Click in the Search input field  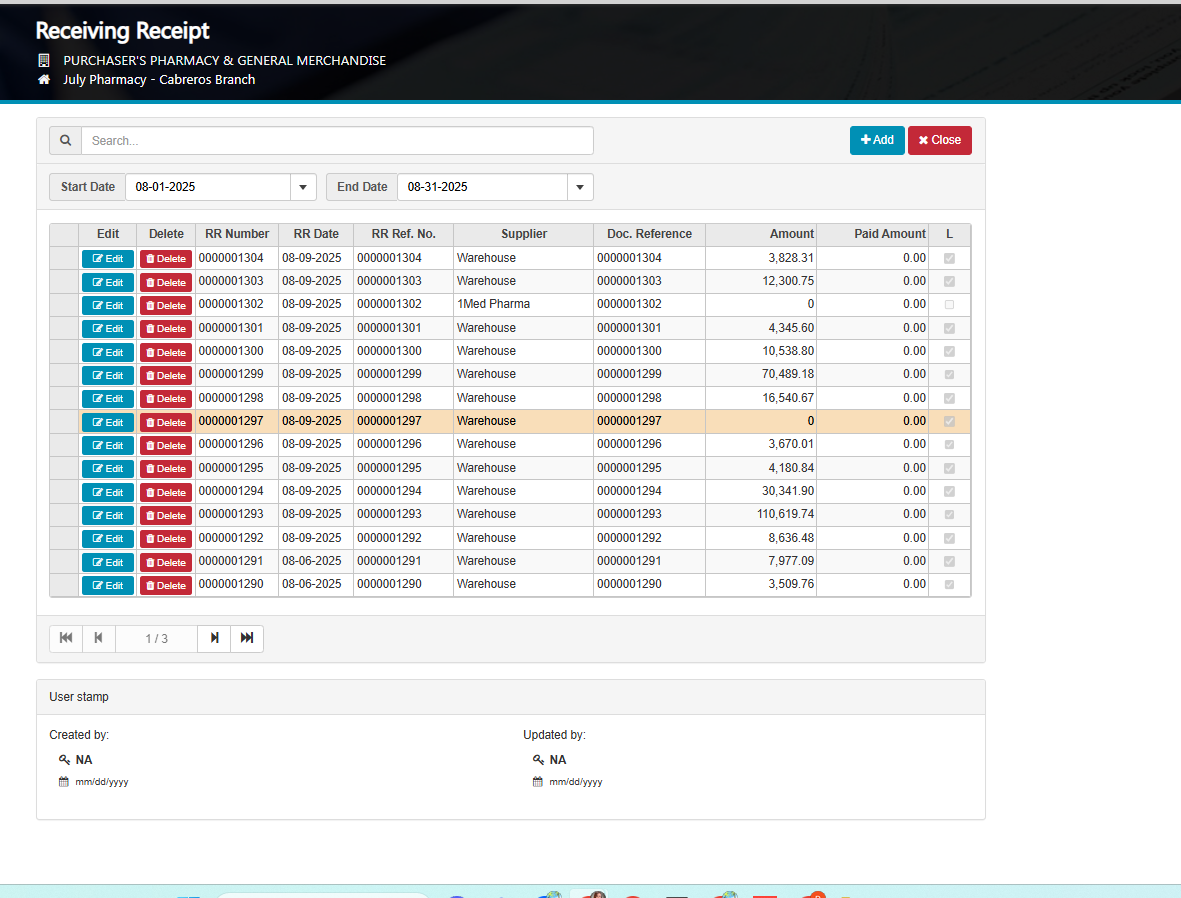[x=337, y=141]
